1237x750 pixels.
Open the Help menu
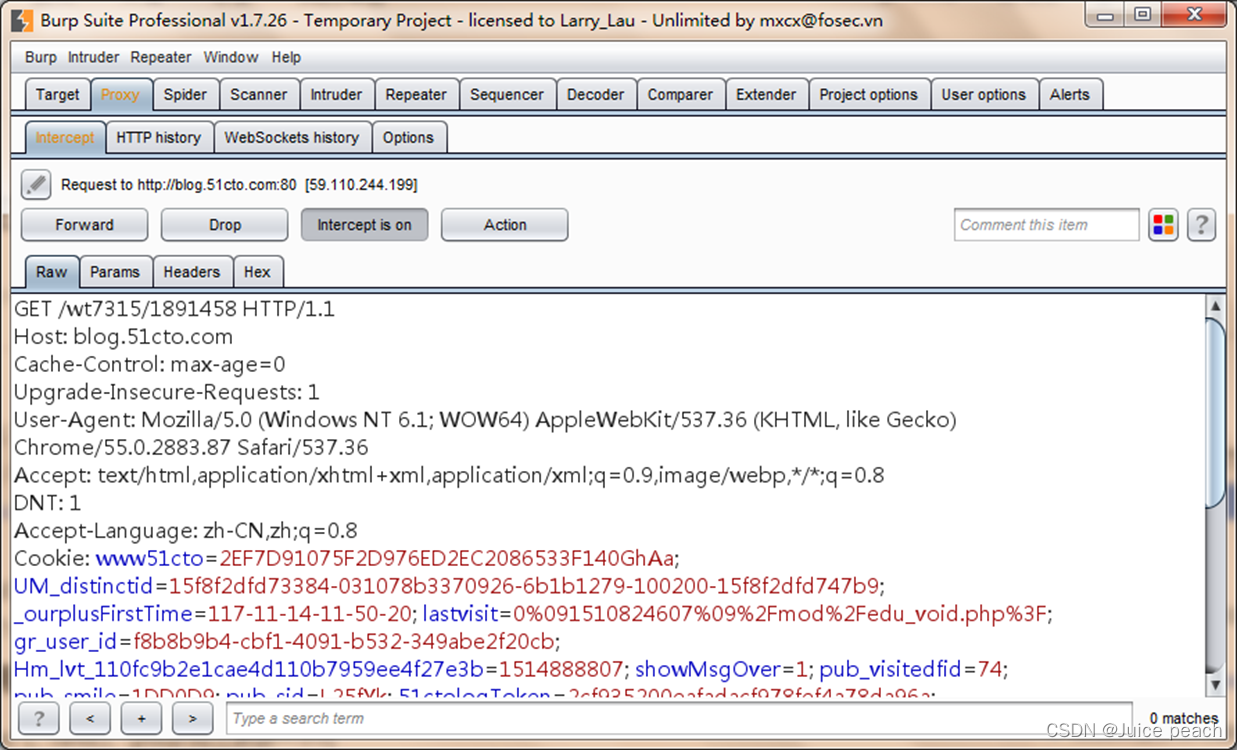coord(286,57)
